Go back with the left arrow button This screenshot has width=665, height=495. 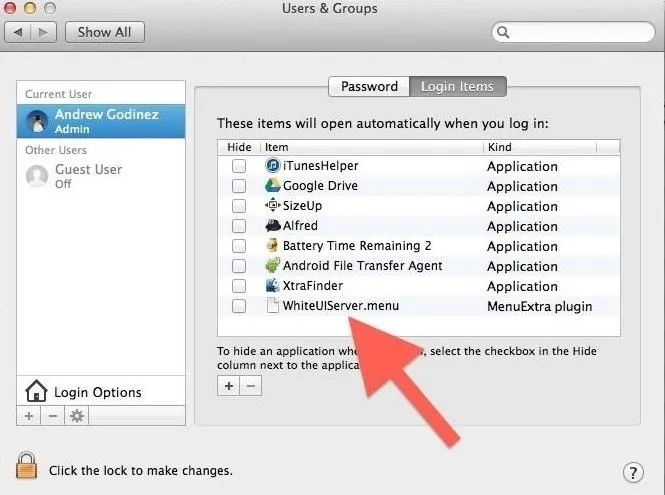[18, 32]
